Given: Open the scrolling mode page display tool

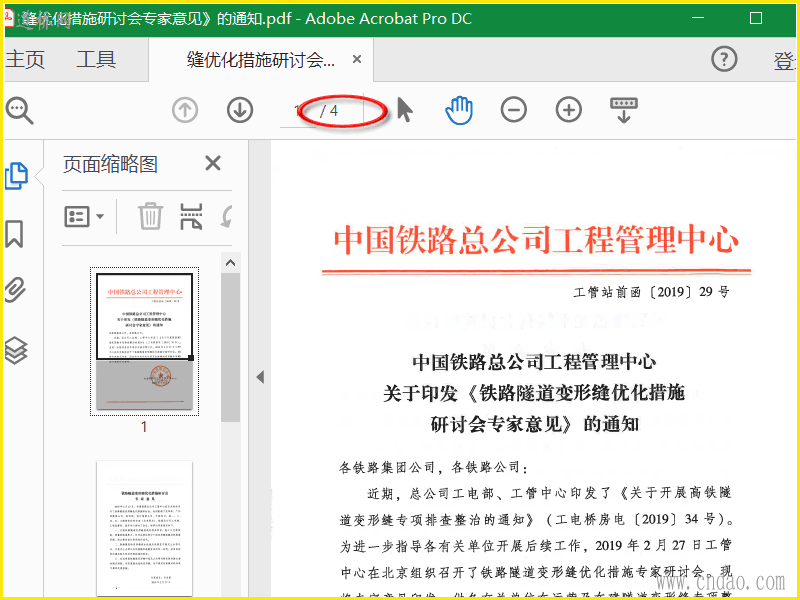Looking at the screenshot, I should tap(623, 110).
